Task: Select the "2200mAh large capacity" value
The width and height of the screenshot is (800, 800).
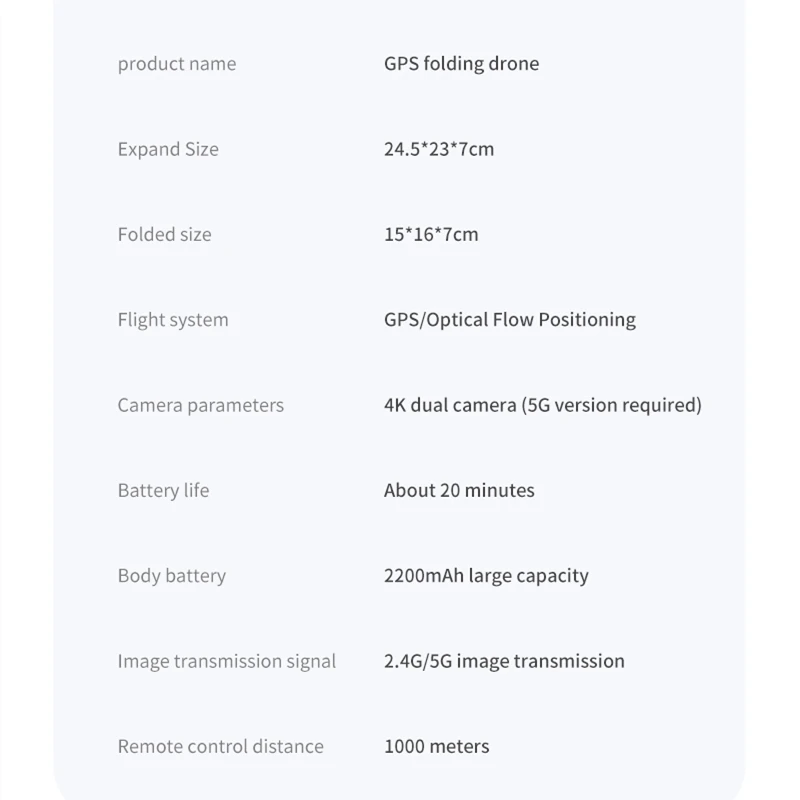Action: pyautogui.click(x=486, y=576)
